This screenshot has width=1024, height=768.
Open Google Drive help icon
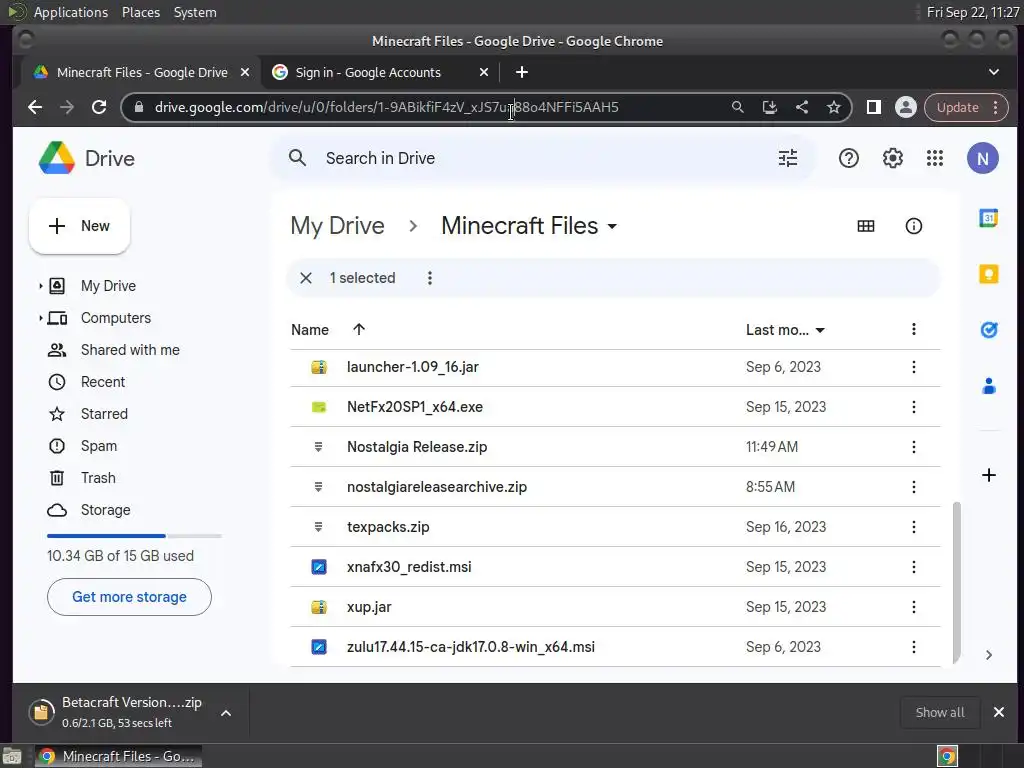tap(849, 158)
